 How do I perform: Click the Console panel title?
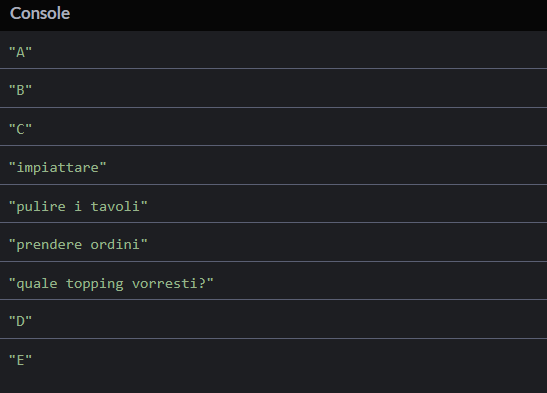click(40, 14)
